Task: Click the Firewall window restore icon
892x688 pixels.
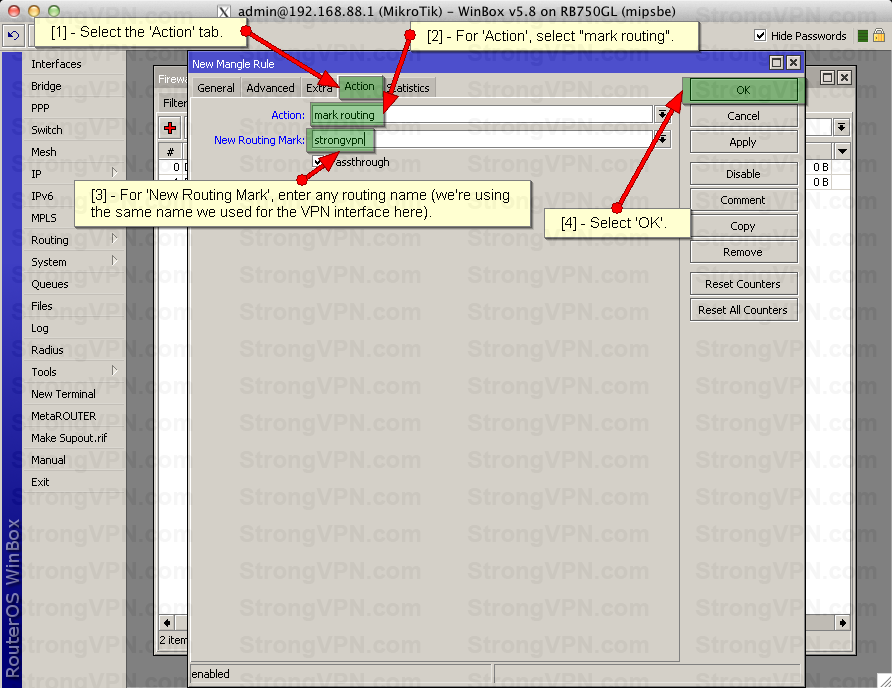Action: (827, 77)
